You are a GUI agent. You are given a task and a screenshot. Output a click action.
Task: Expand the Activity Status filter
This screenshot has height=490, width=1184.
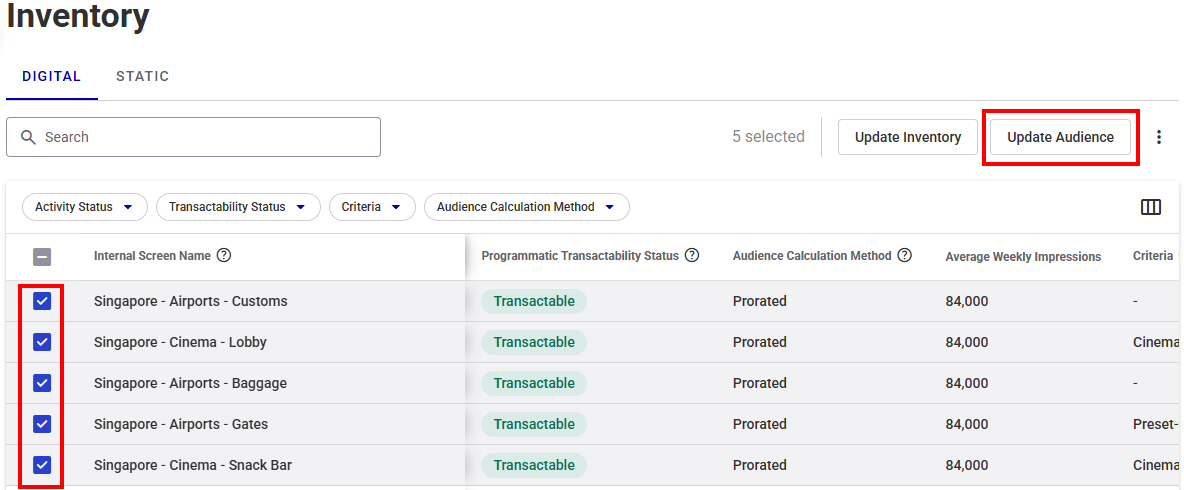pyautogui.click(x=84, y=207)
